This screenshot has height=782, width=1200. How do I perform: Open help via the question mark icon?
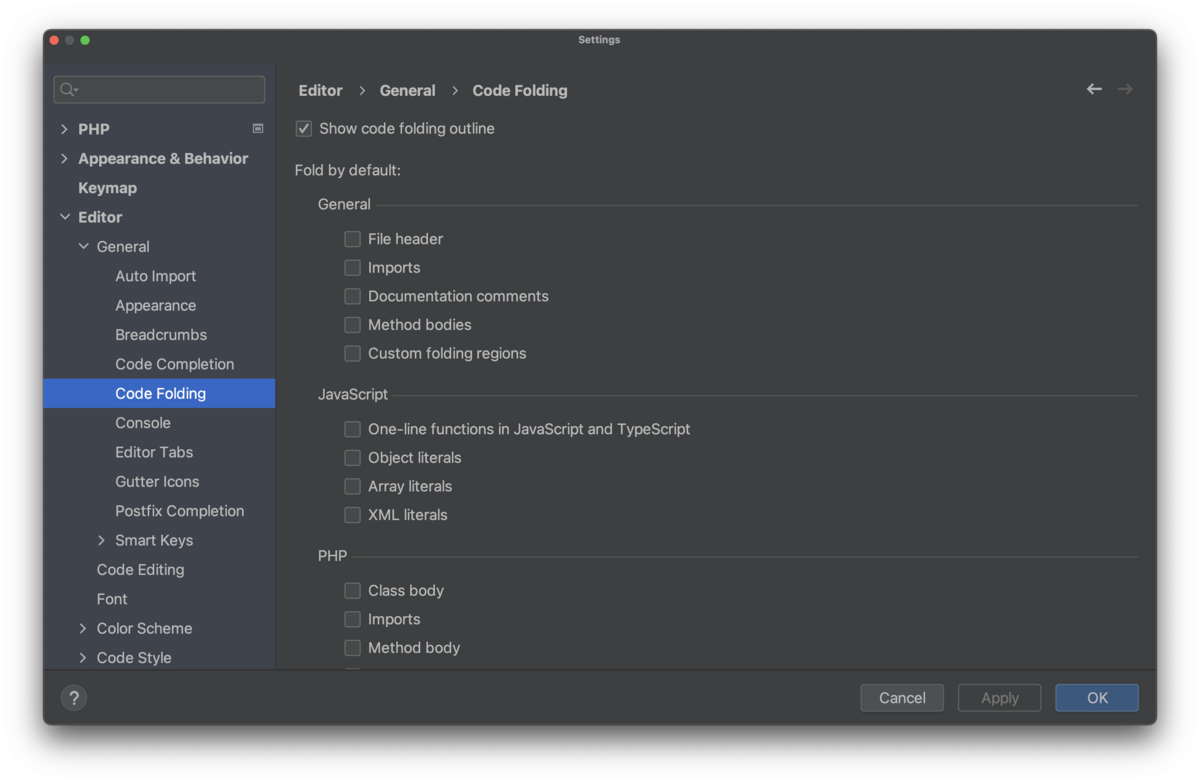pyautogui.click(x=73, y=697)
